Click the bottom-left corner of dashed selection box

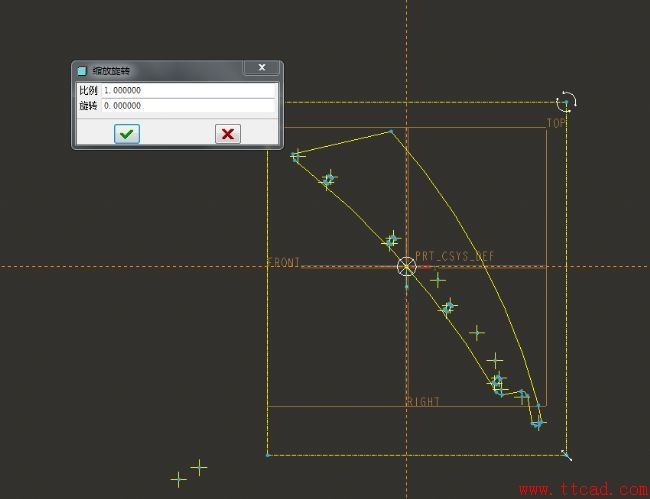pyautogui.click(x=268, y=455)
